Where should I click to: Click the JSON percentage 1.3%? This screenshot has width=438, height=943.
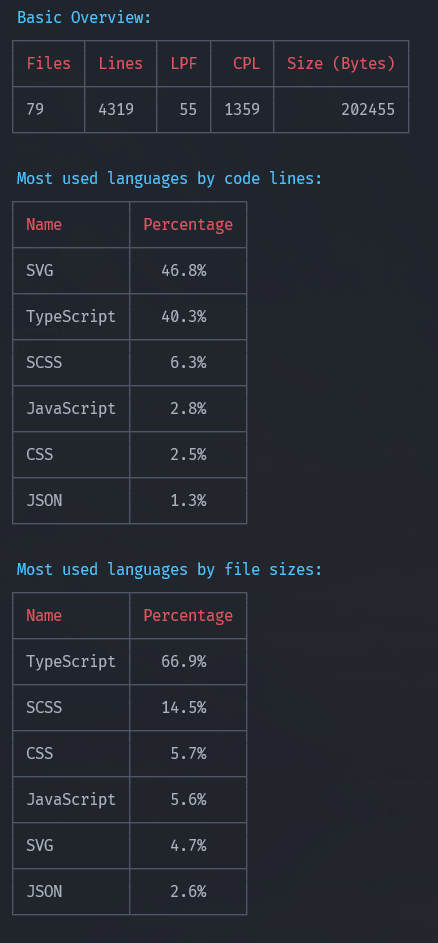click(x=188, y=500)
